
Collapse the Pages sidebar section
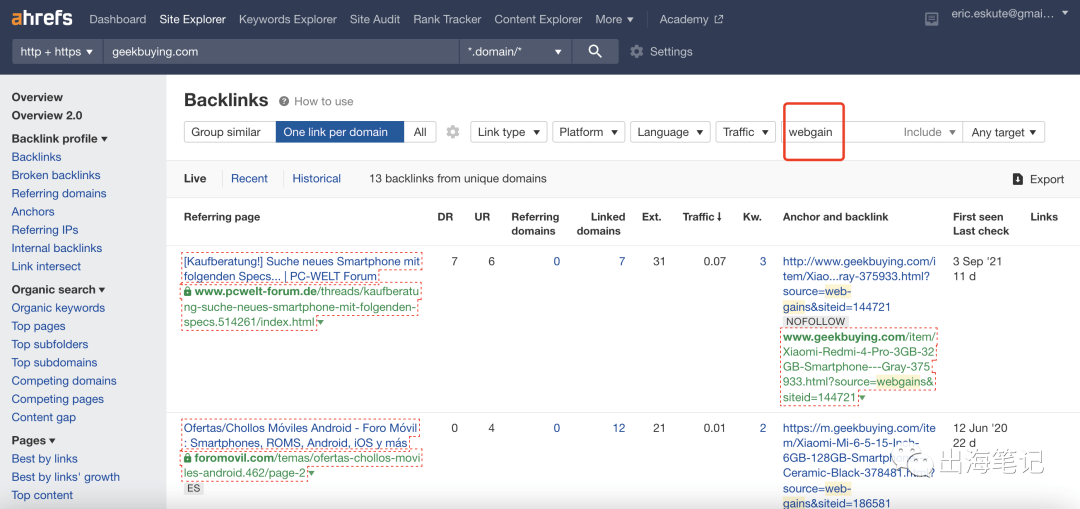click(33, 440)
